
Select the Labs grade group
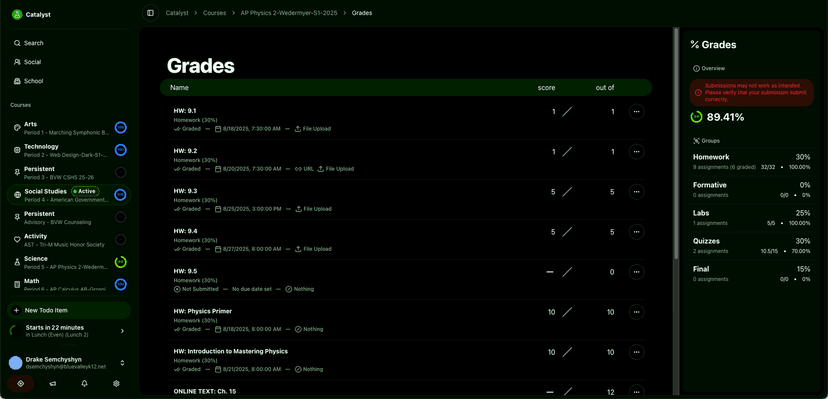[x=751, y=217]
